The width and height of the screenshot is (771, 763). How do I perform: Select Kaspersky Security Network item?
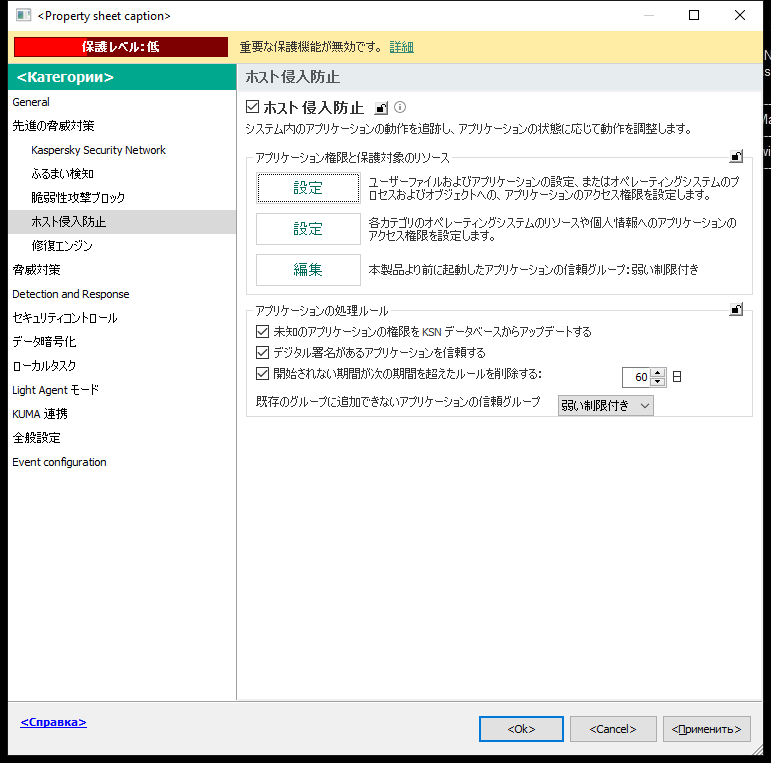click(x=122, y=150)
